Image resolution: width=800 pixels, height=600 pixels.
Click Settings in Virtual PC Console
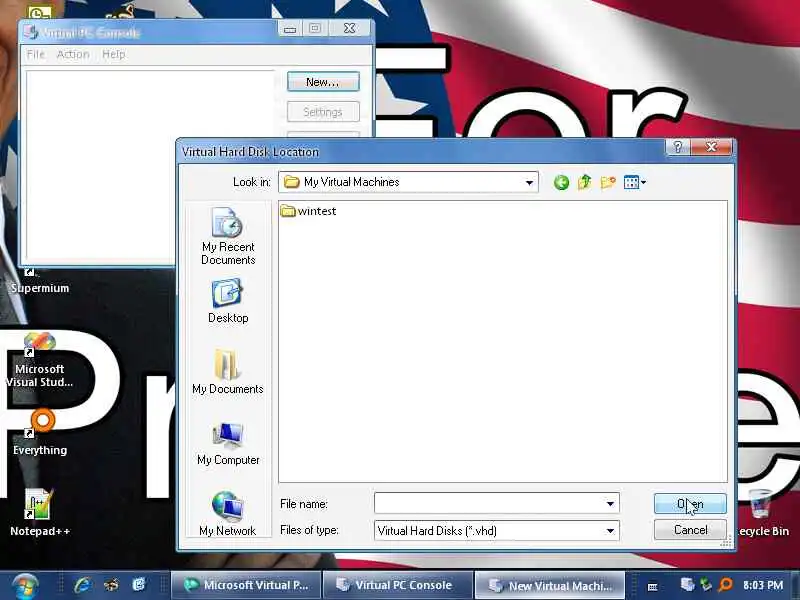323,112
